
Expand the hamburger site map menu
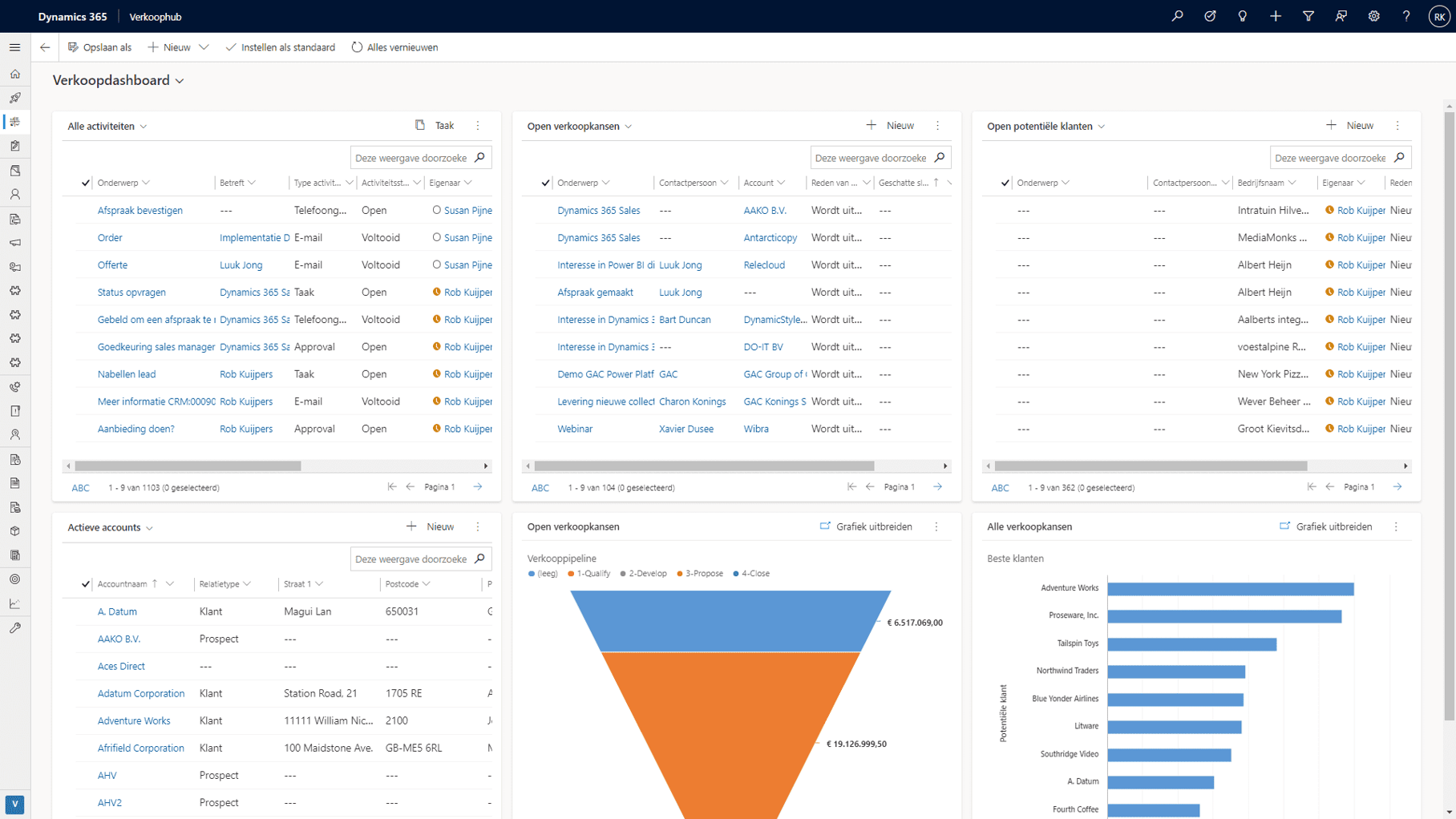[15, 47]
